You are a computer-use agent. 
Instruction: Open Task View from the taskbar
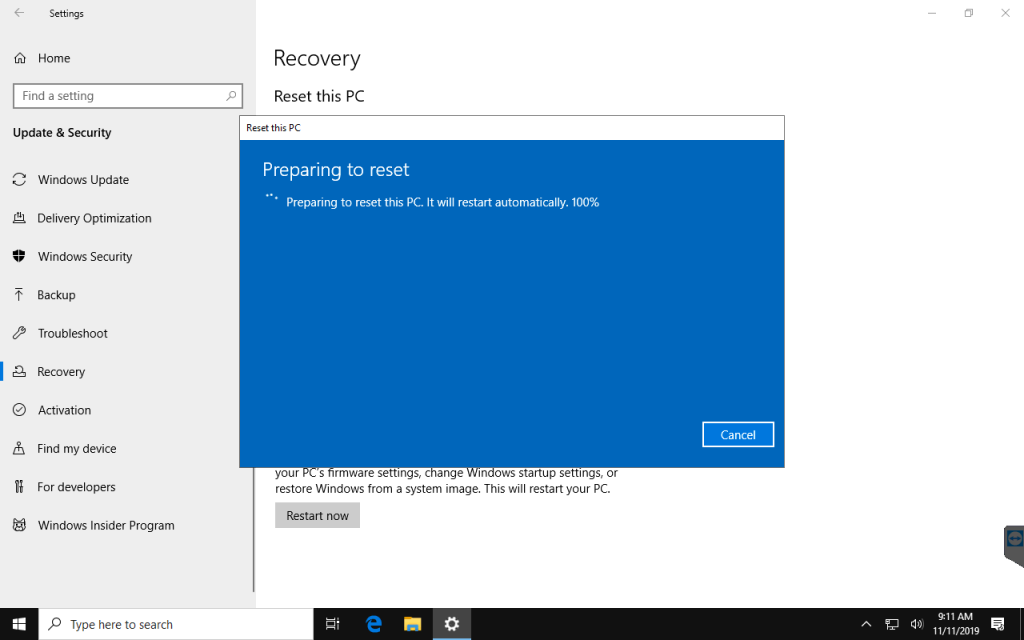[x=332, y=624]
